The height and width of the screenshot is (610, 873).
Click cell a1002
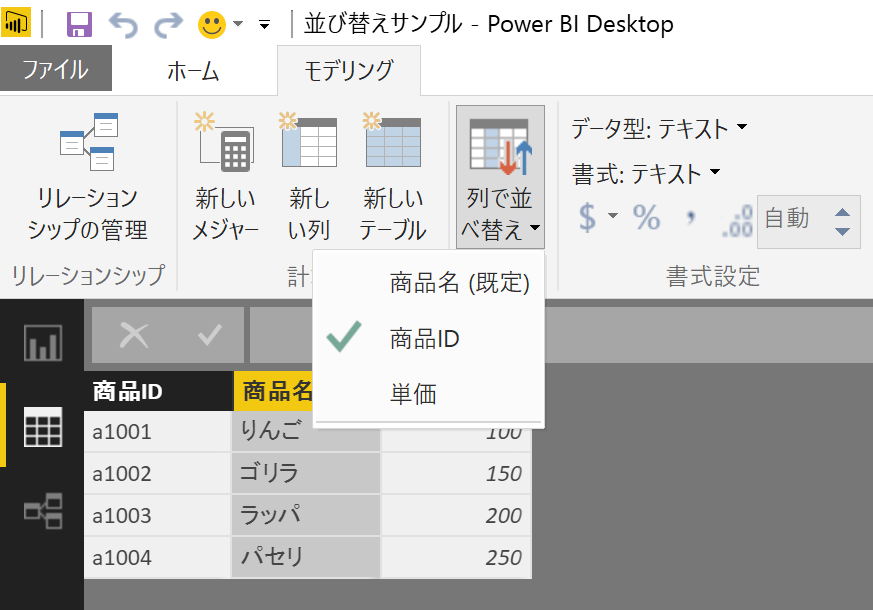point(158,473)
